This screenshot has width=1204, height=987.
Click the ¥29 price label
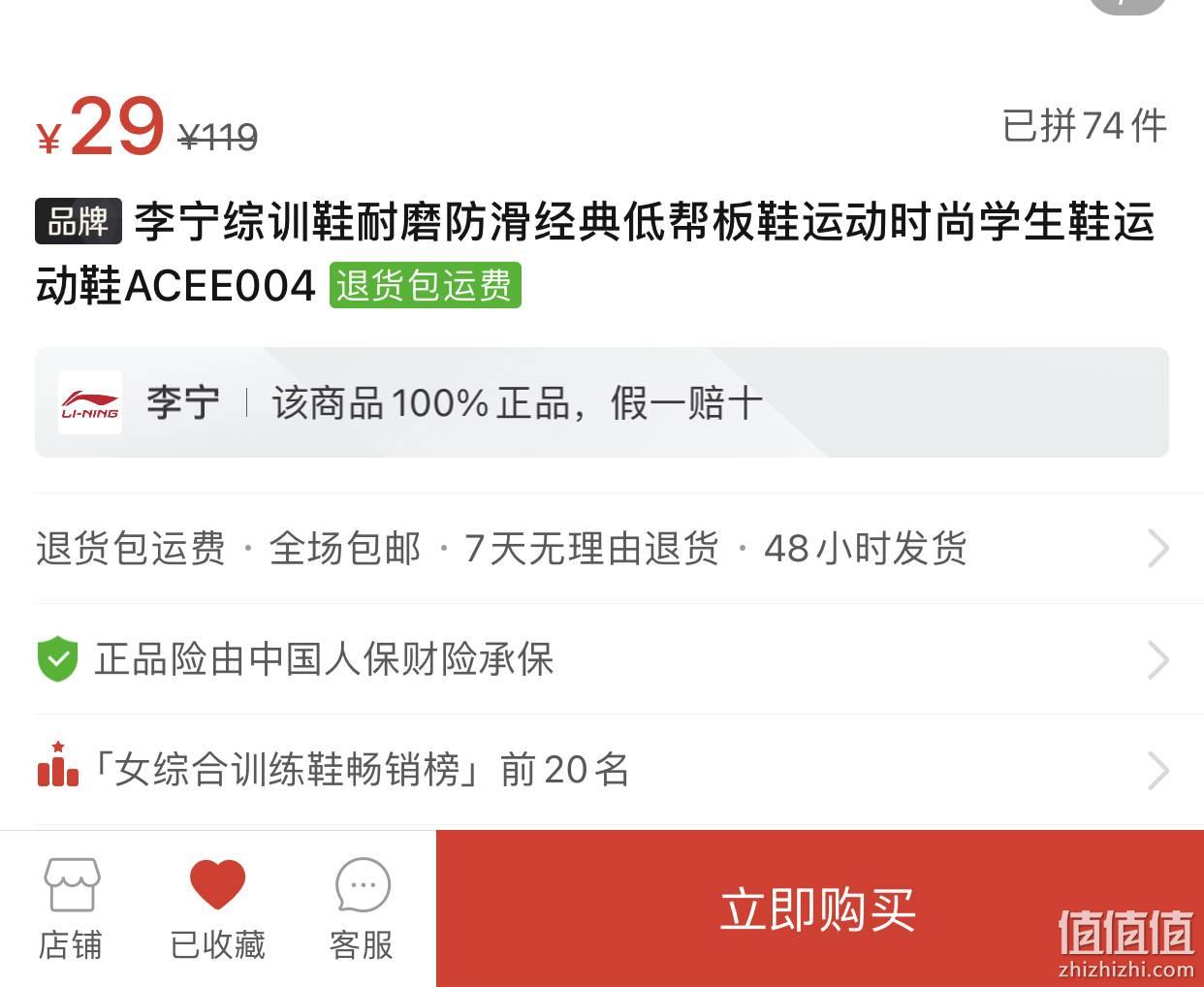tap(101, 127)
